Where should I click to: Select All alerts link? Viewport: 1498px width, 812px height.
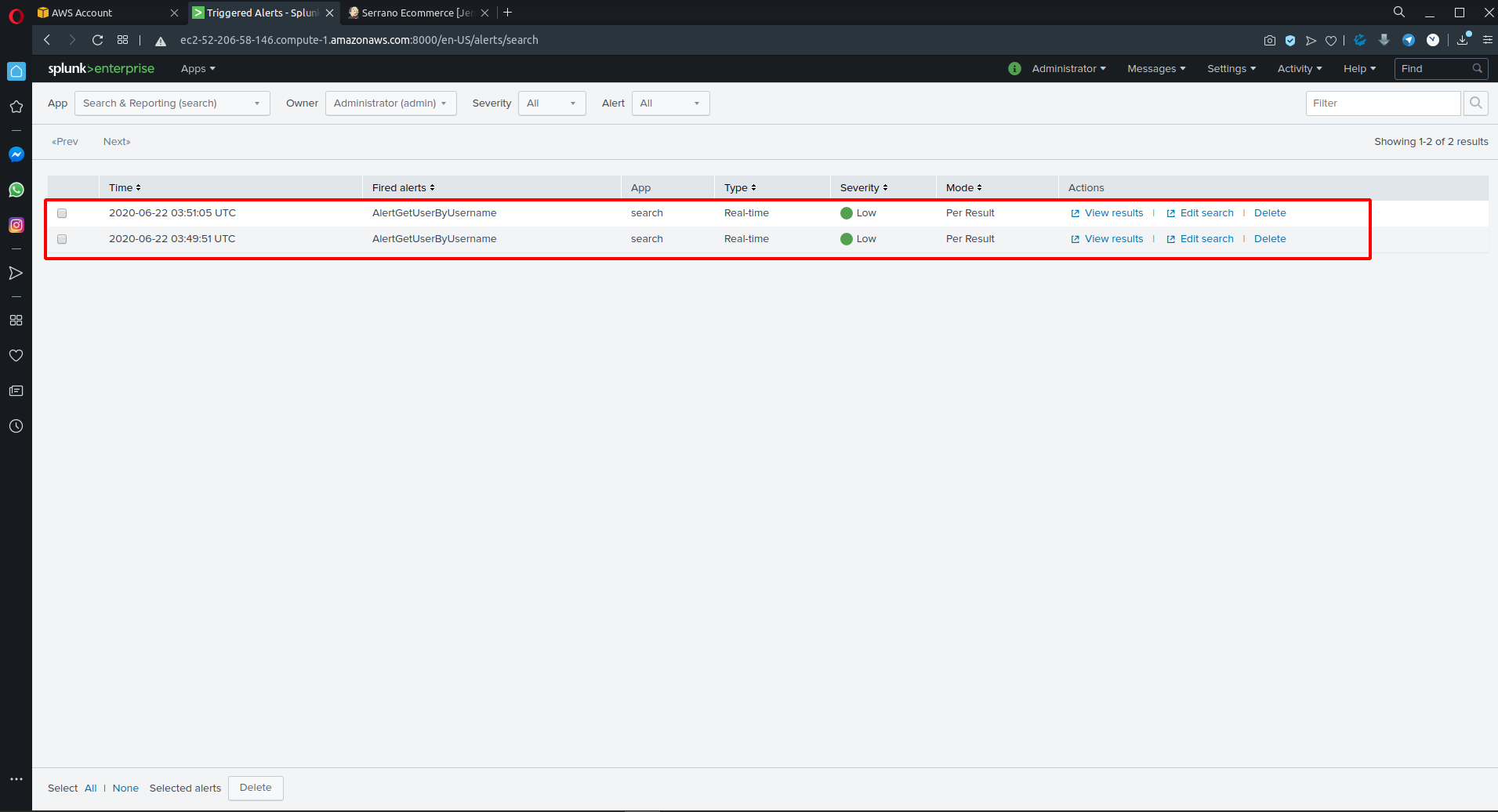[x=91, y=788]
